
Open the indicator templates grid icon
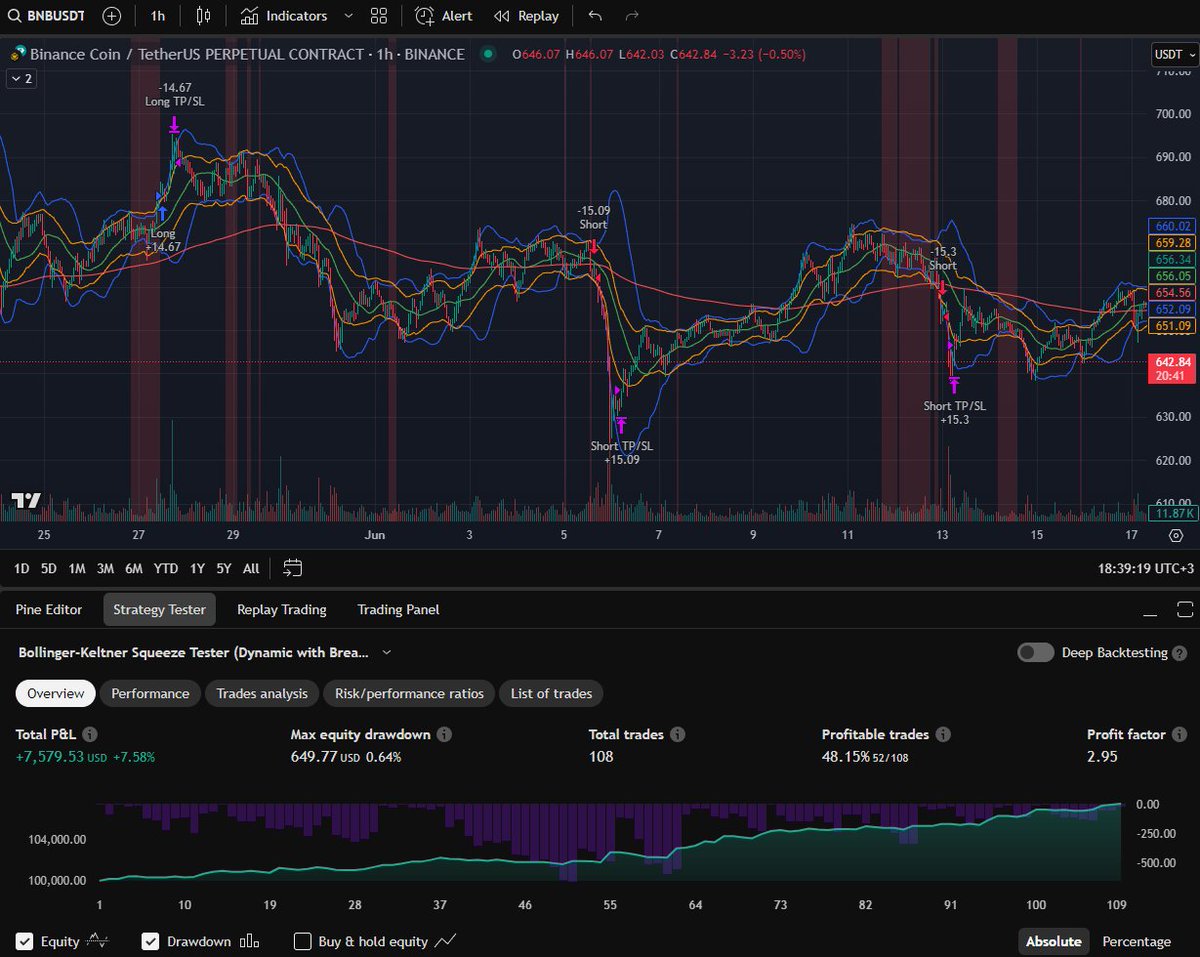[378, 16]
